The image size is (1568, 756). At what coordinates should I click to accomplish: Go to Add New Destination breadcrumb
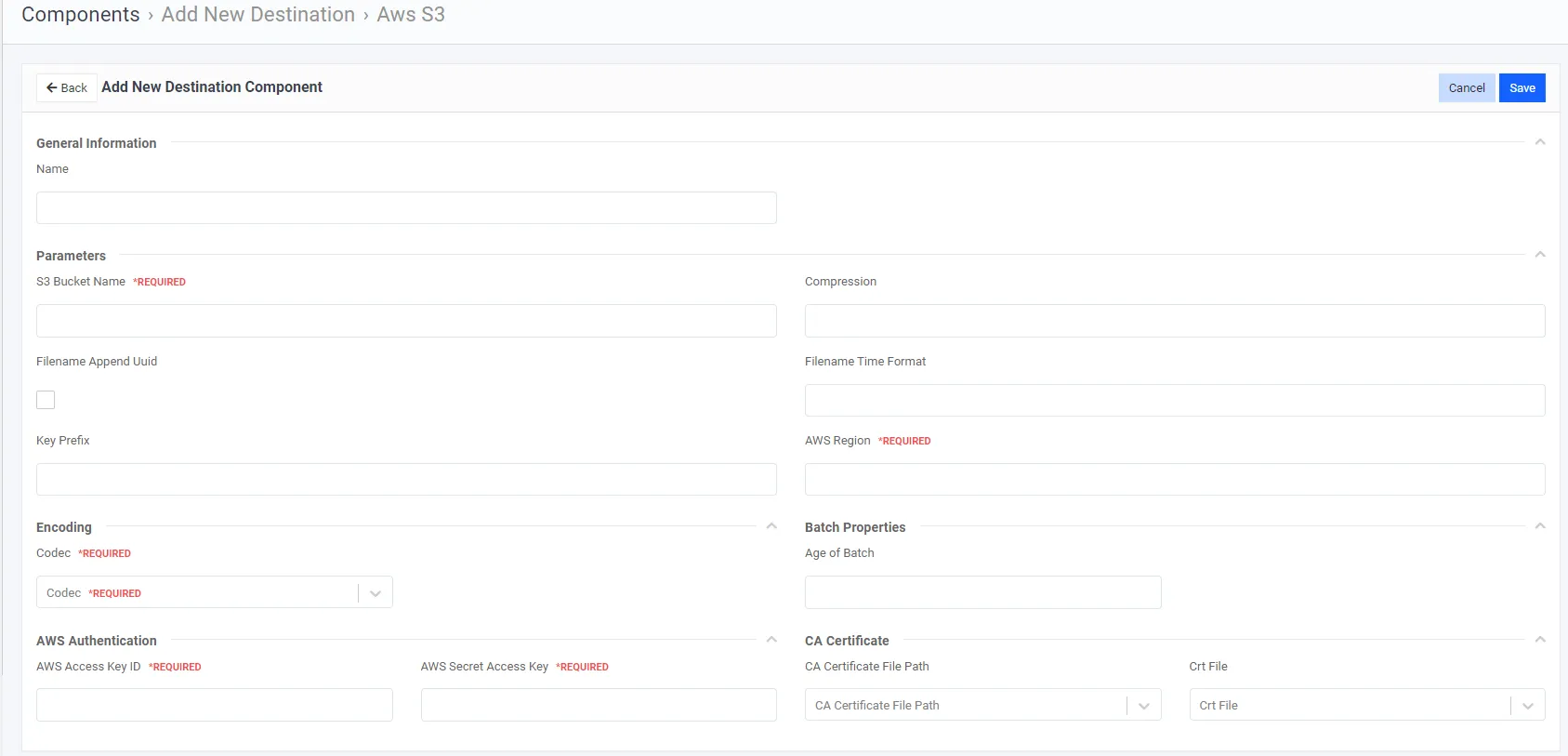pos(258,15)
